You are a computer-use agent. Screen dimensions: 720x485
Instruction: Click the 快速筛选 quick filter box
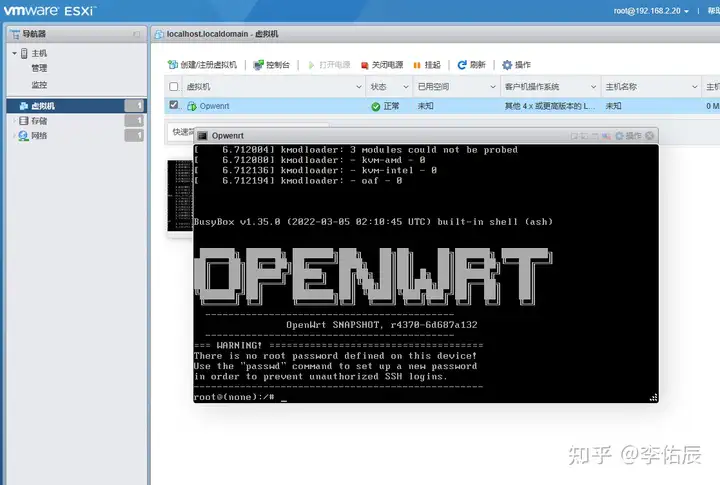tap(182, 132)
